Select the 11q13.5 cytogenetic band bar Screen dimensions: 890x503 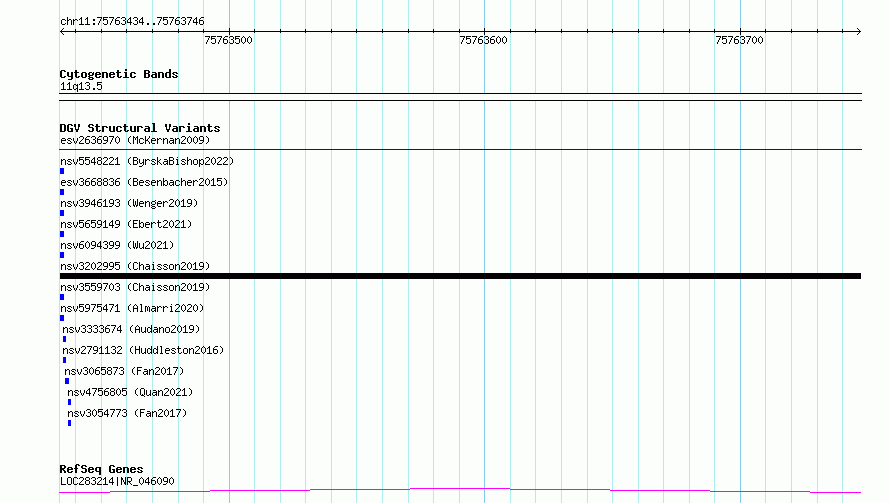(460, 97)
